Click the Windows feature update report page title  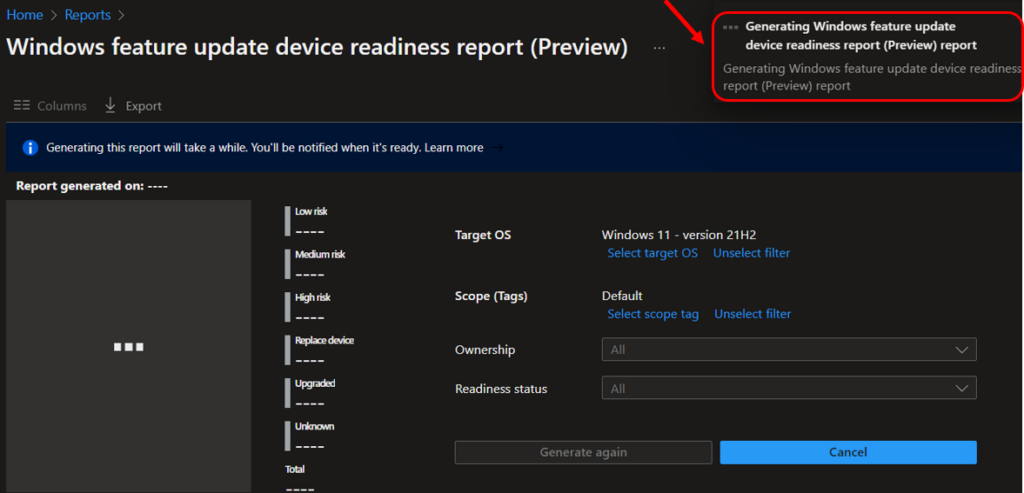[317, 48]
